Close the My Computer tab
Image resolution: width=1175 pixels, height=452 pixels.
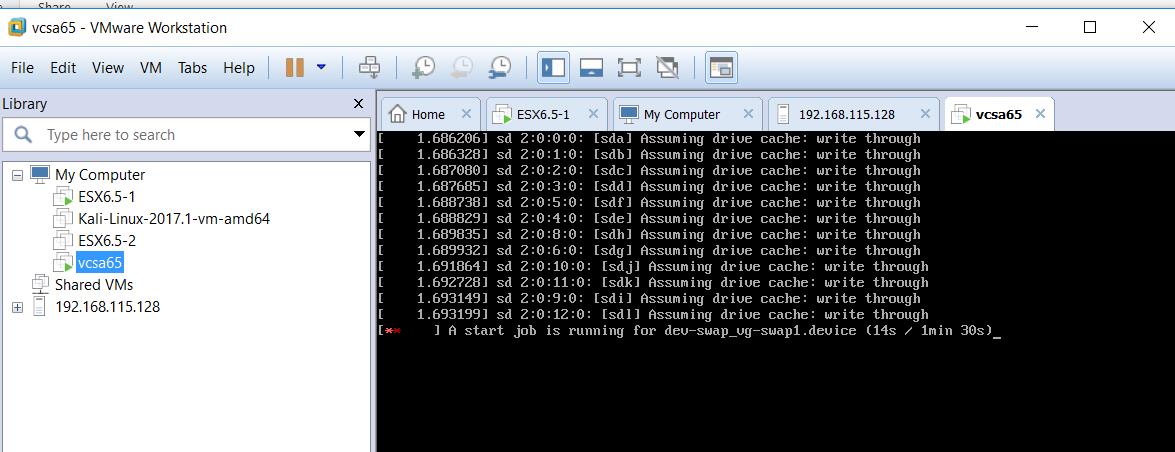tap(748, 114)
